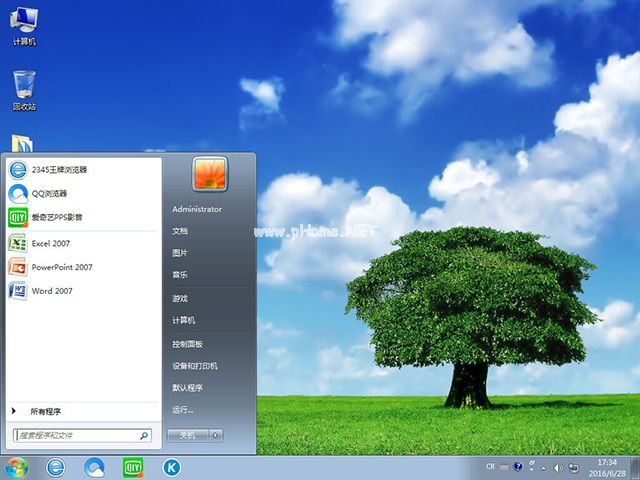Click the green iQIYI taskbar icon
640x480 pixels.
133,467
